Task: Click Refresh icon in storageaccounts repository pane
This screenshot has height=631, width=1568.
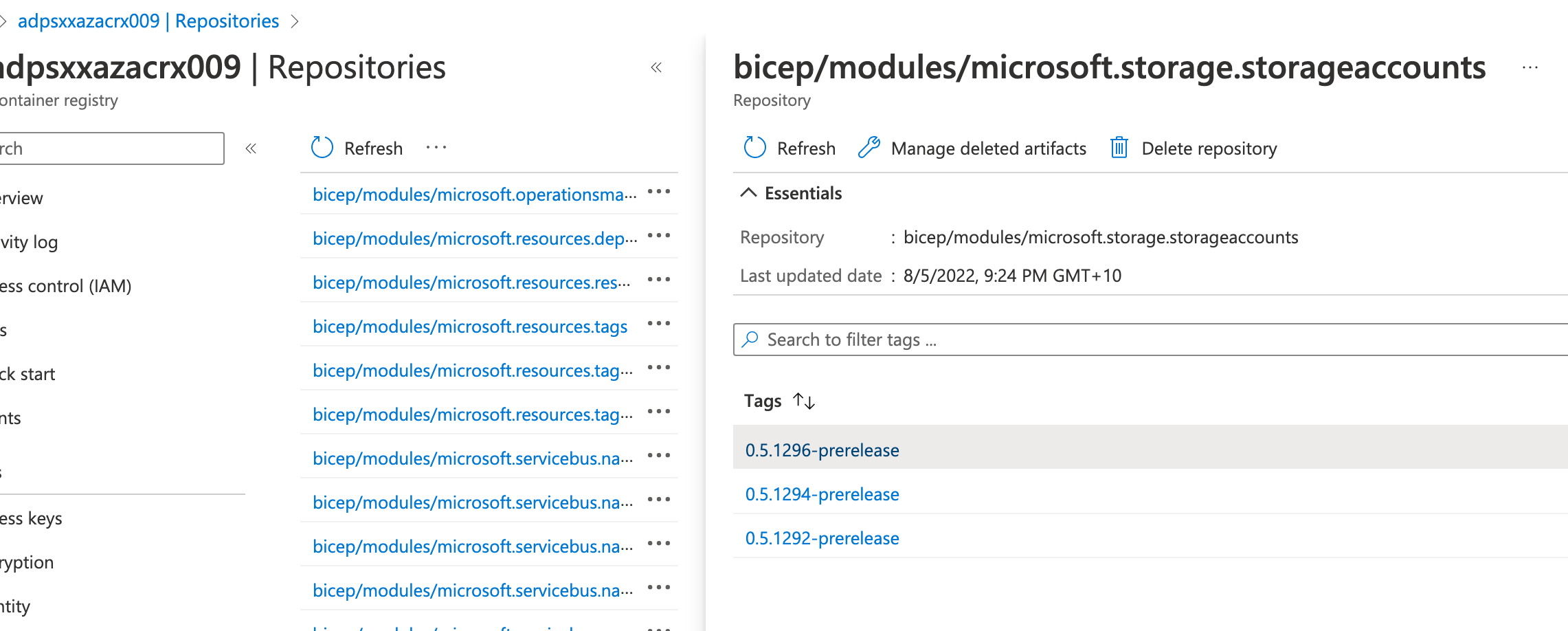Action: point(754,148)
